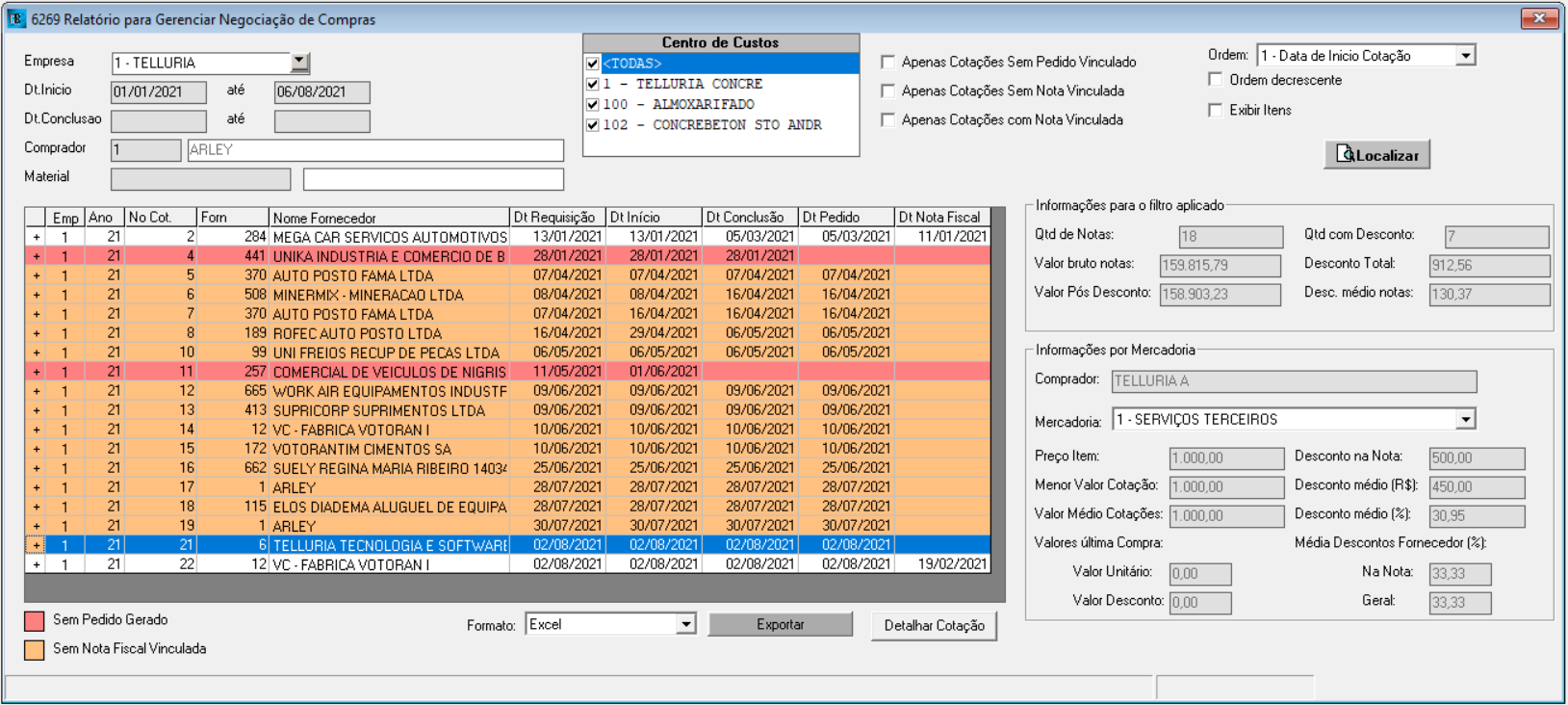This screenshot has width=1568, height=705.
Task: Open the Empresa dropdown
Action: (299, 63)
